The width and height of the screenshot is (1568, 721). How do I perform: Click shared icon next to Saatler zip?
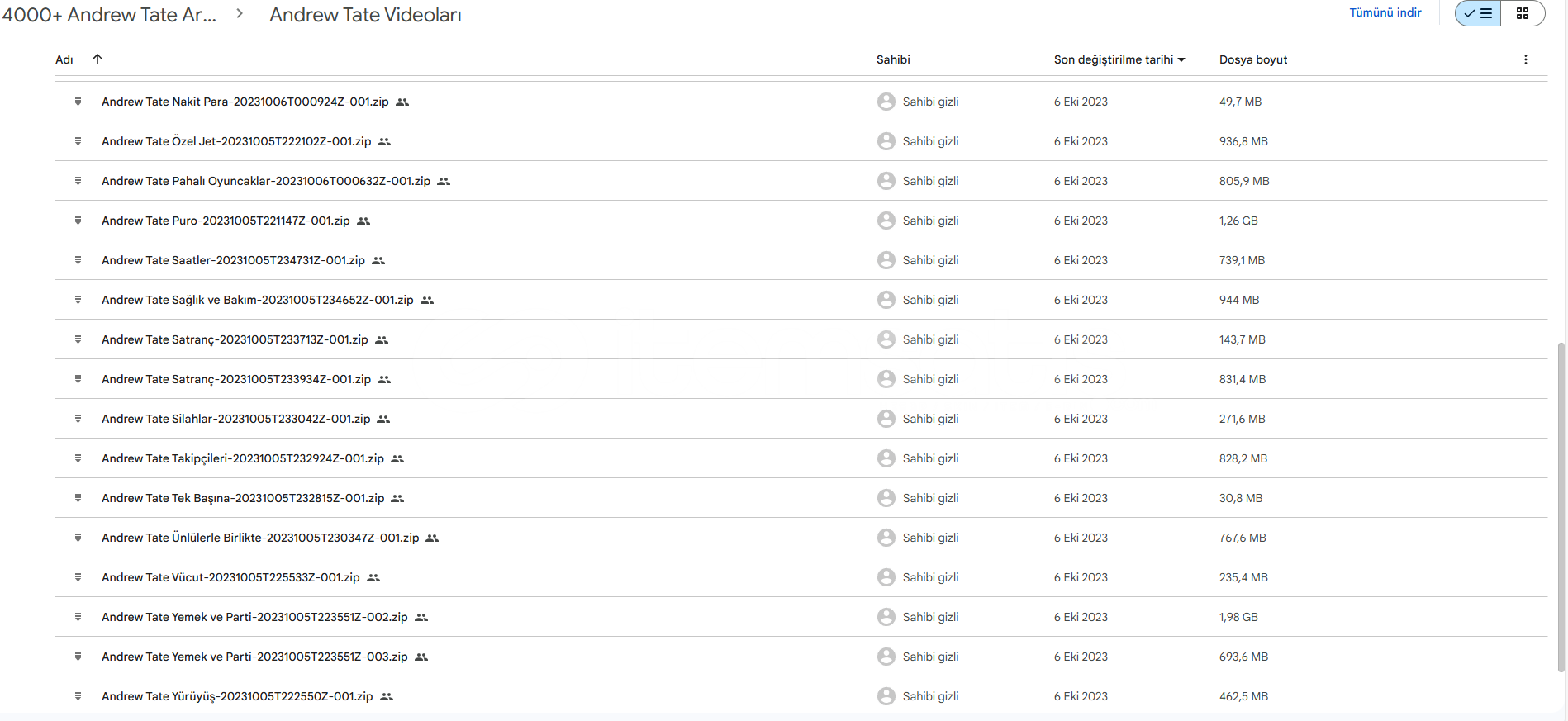click(378, 261)
